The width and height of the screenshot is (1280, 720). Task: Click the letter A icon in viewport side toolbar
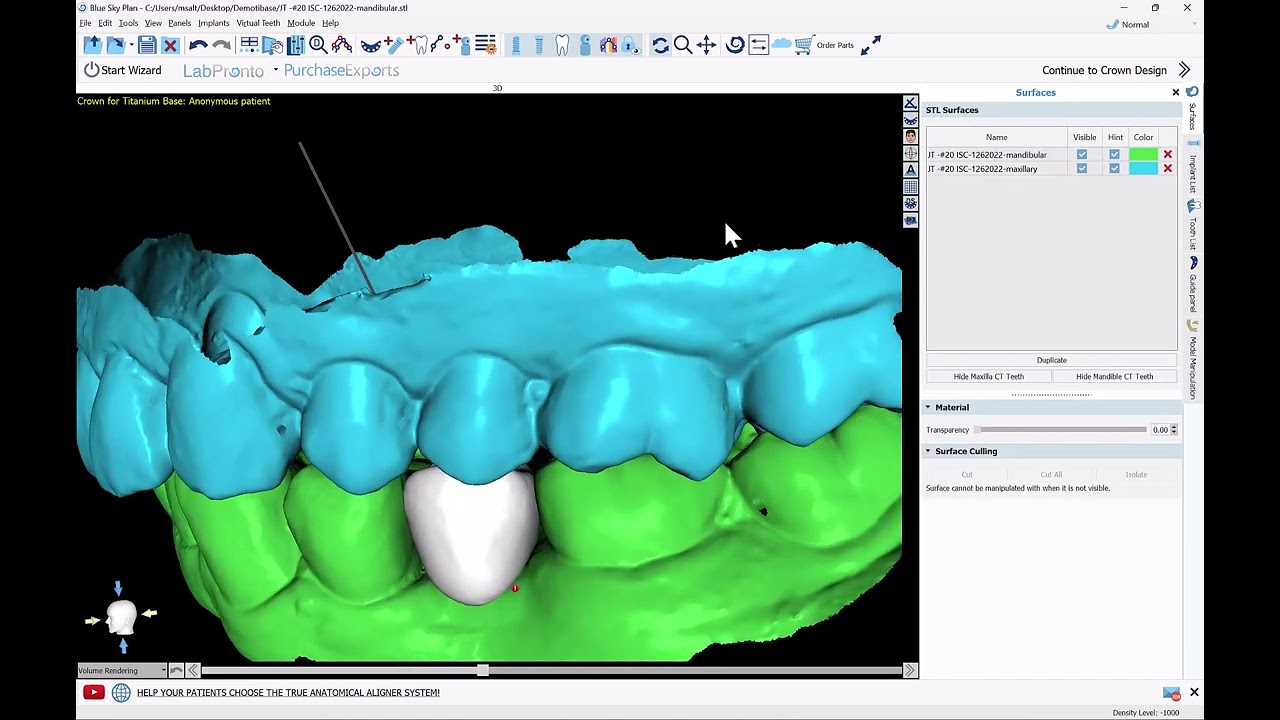click(x=910, y=170)
